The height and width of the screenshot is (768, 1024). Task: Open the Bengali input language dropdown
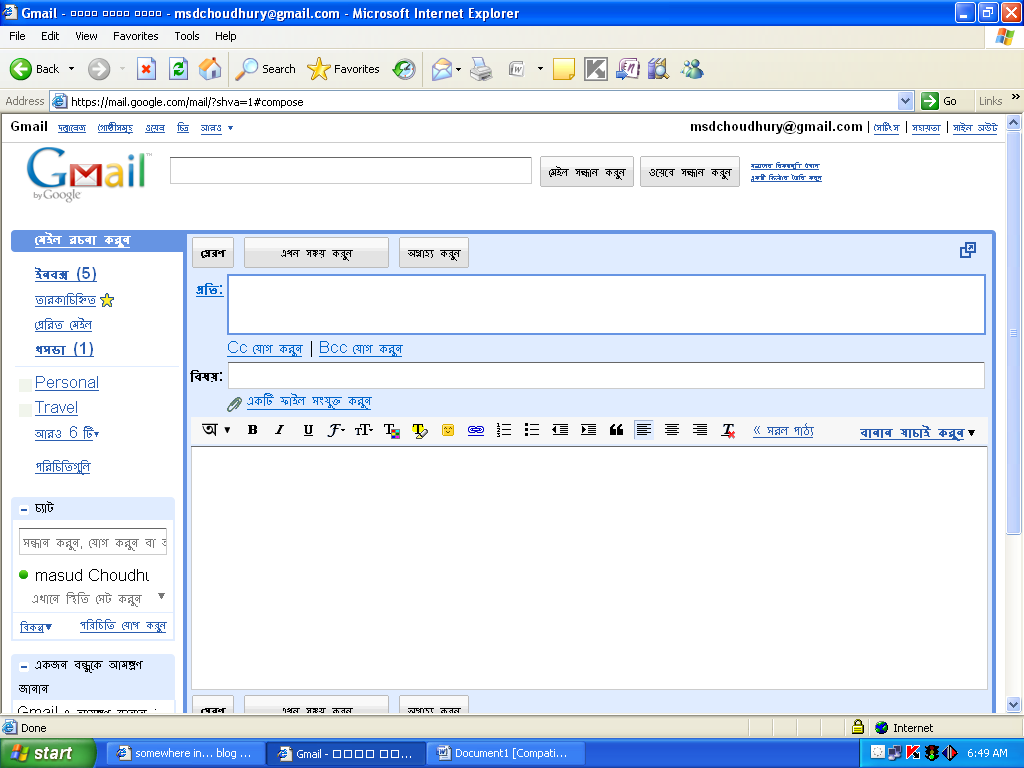pos(216,430)
